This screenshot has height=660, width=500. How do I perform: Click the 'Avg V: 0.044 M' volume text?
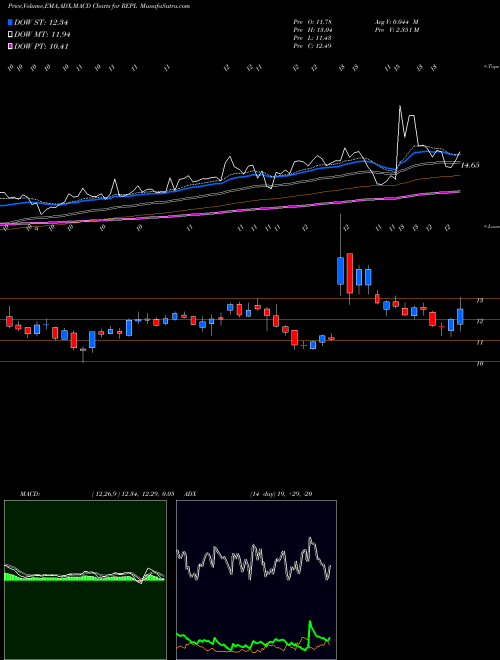(x=397, y=22)
